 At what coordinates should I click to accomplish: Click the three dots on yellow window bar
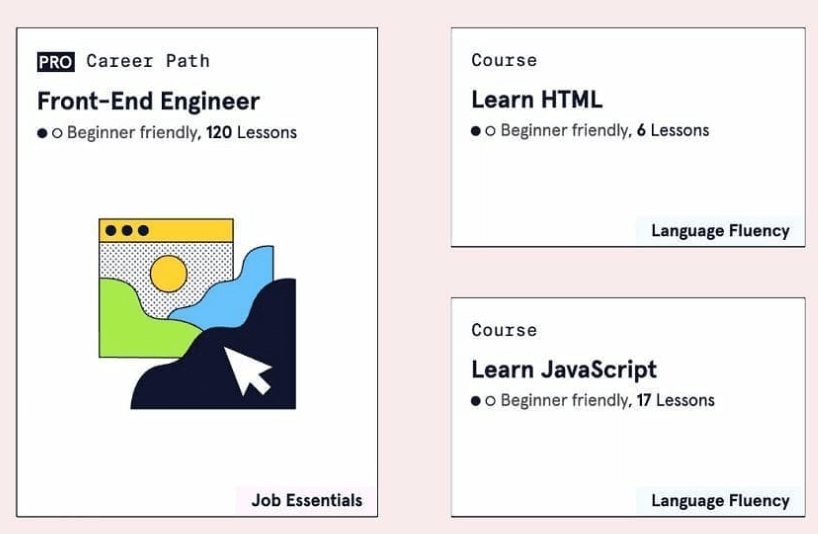coord(127,231)
